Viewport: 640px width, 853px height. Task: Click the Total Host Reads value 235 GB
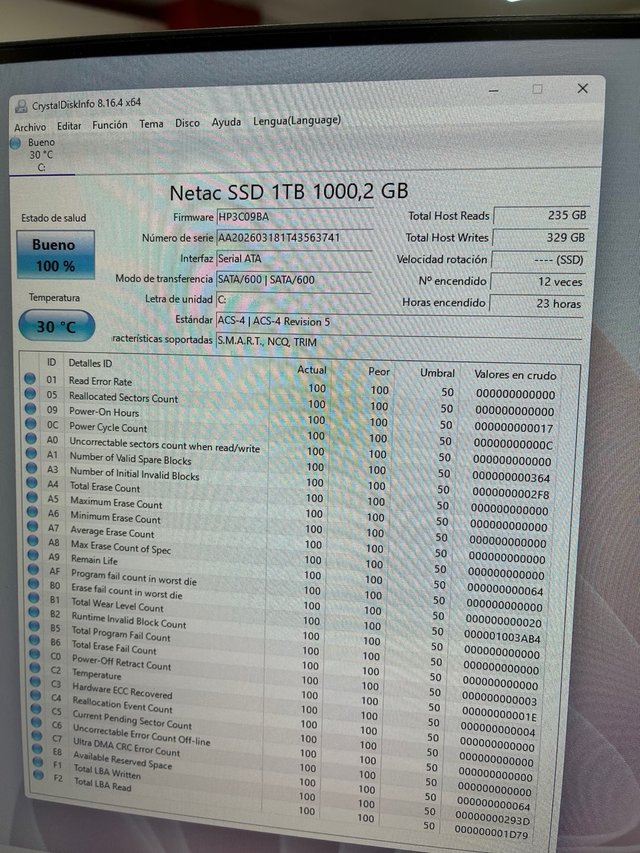(541, 215)
